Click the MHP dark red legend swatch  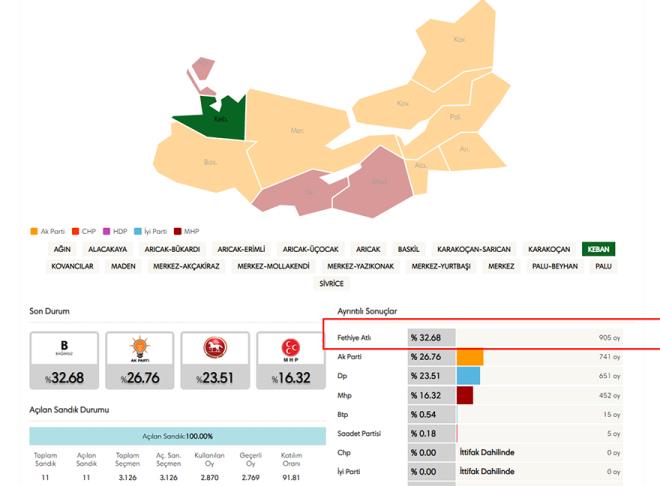[x=178, y=231]
